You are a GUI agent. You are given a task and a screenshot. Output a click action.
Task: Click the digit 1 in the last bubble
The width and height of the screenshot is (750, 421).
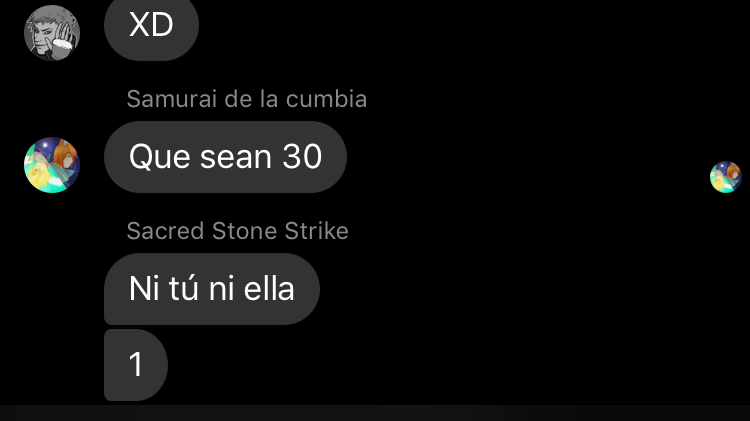click(x=136, y=365)
